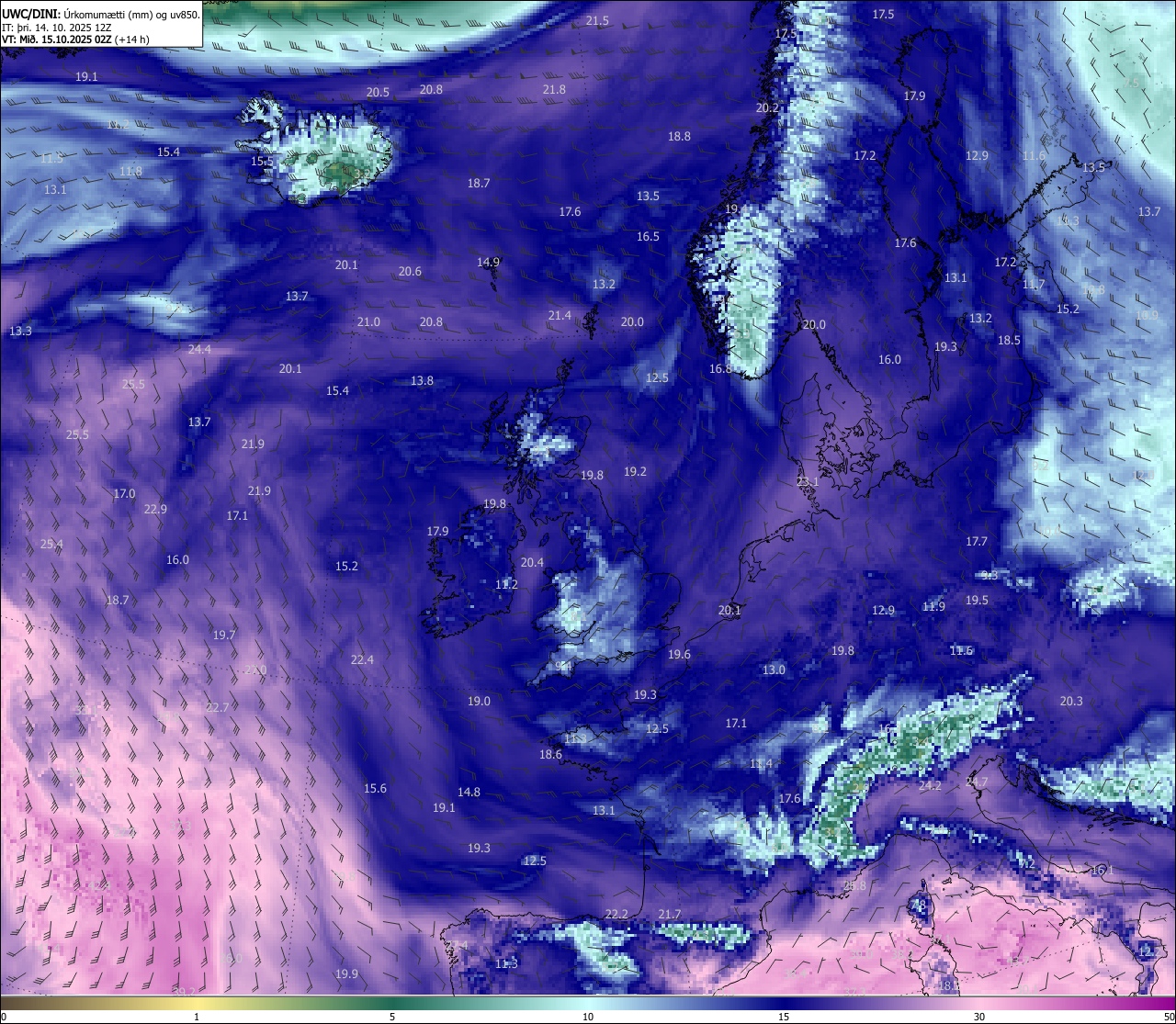Screen dimensions: 1176x1024
Task: Click the 5 tick on the color scale
Action: tap(392, 1016)
